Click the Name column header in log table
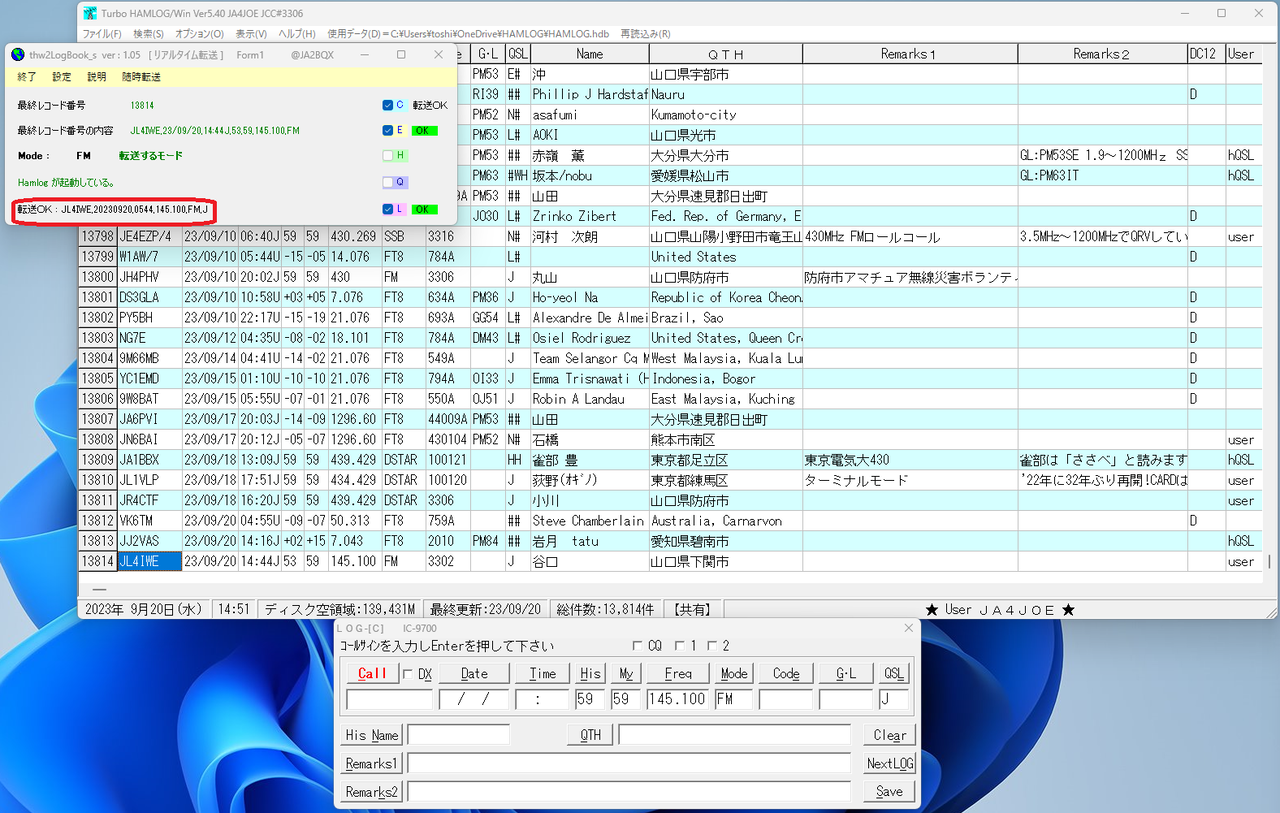 (x=590, y=53)
